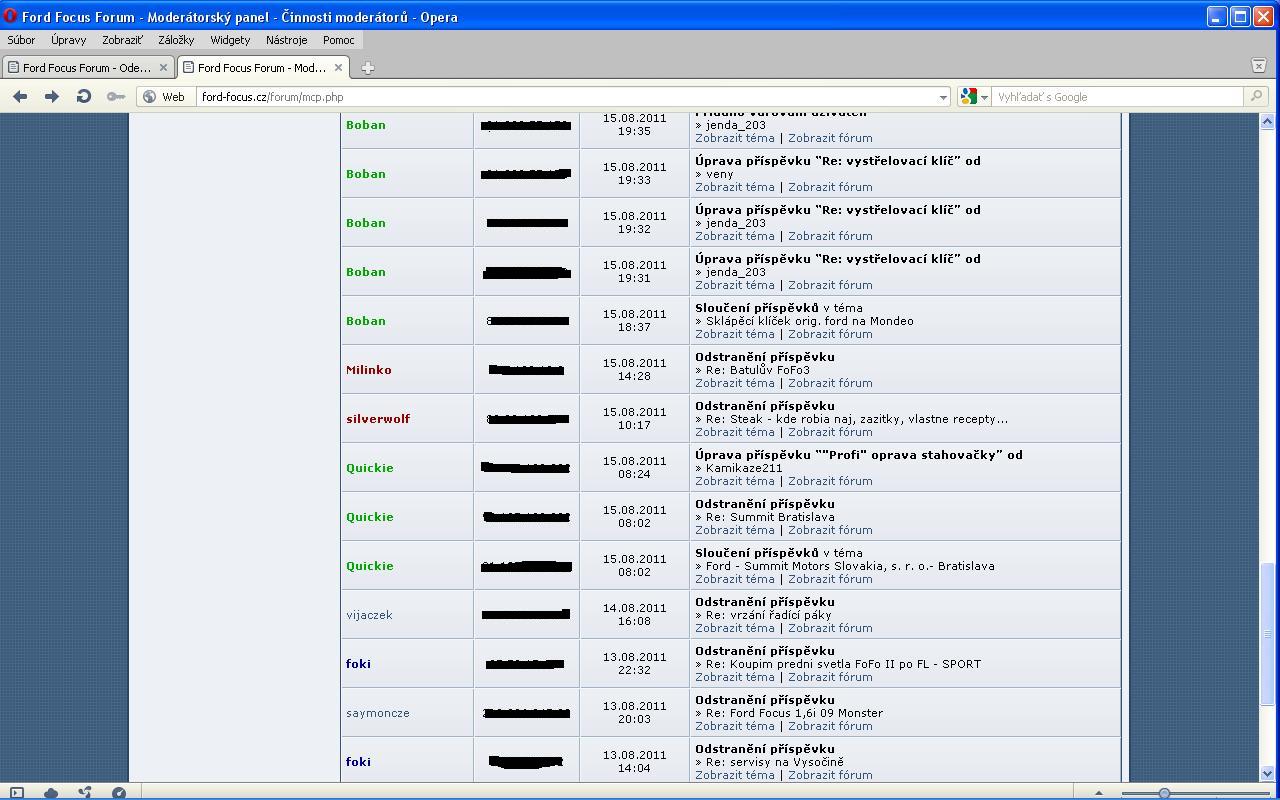Expand the address bar history dropdown
The height and width of the screenshot is (800, 1280).
point(942,97)
